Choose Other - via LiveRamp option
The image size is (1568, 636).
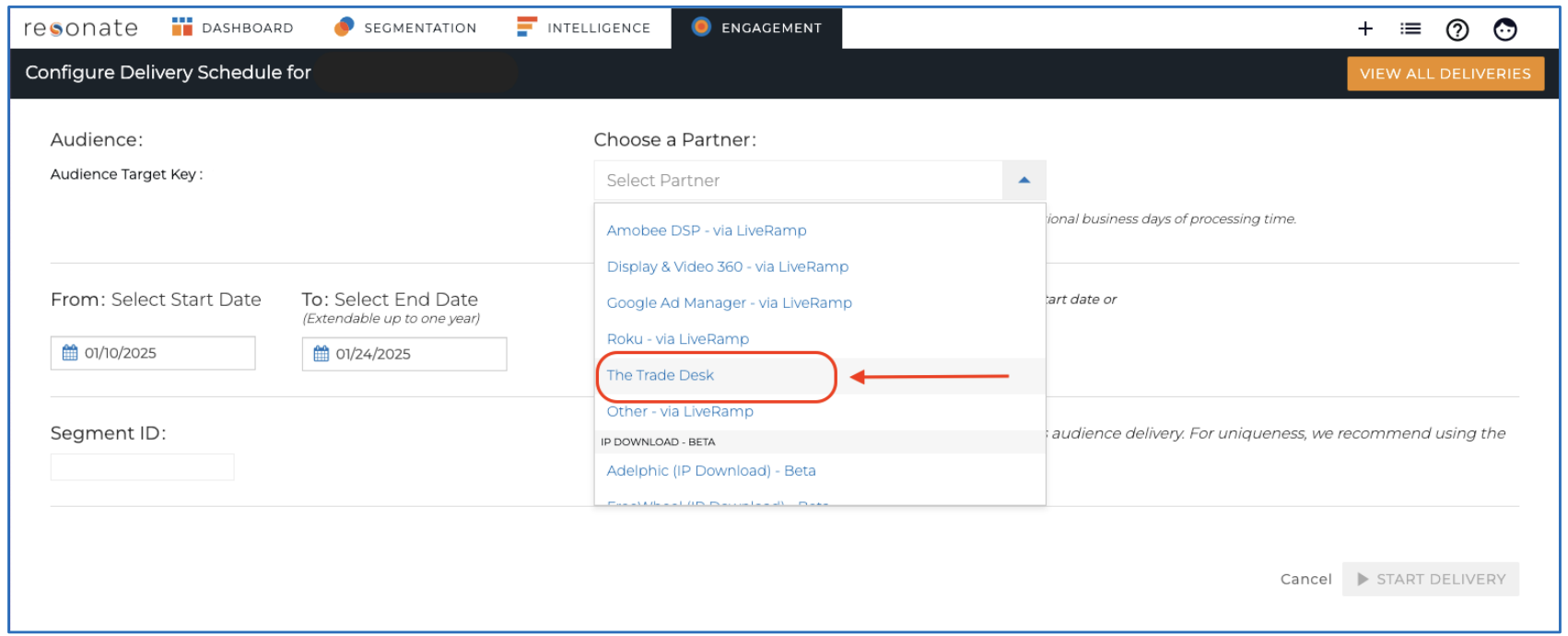(820, 411)
